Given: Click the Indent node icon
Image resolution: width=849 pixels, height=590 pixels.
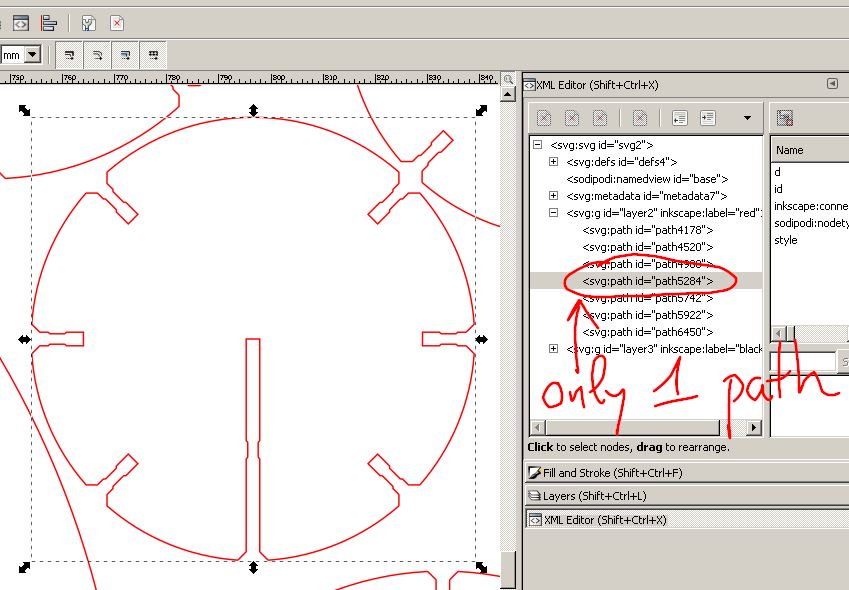Looking at the screenshot, I should tap(708, 117).
